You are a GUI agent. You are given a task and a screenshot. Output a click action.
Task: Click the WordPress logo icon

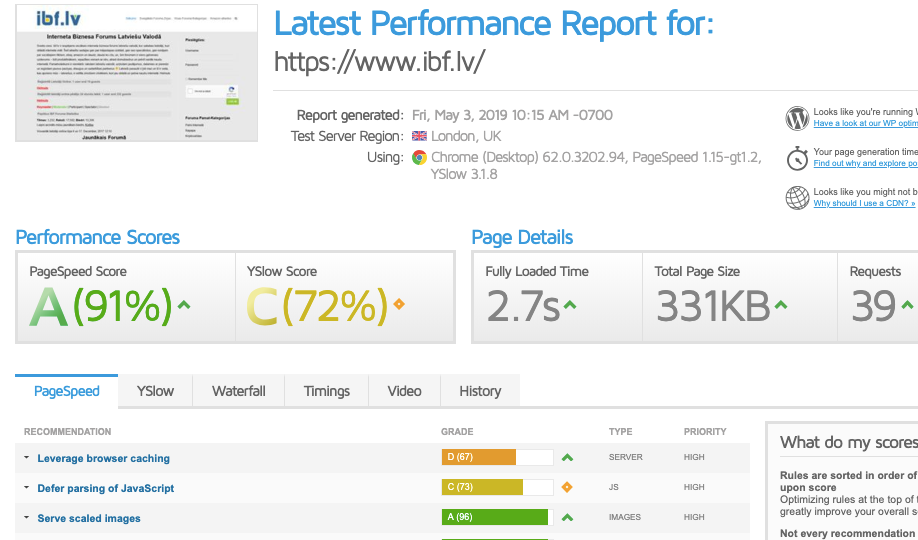797,118
